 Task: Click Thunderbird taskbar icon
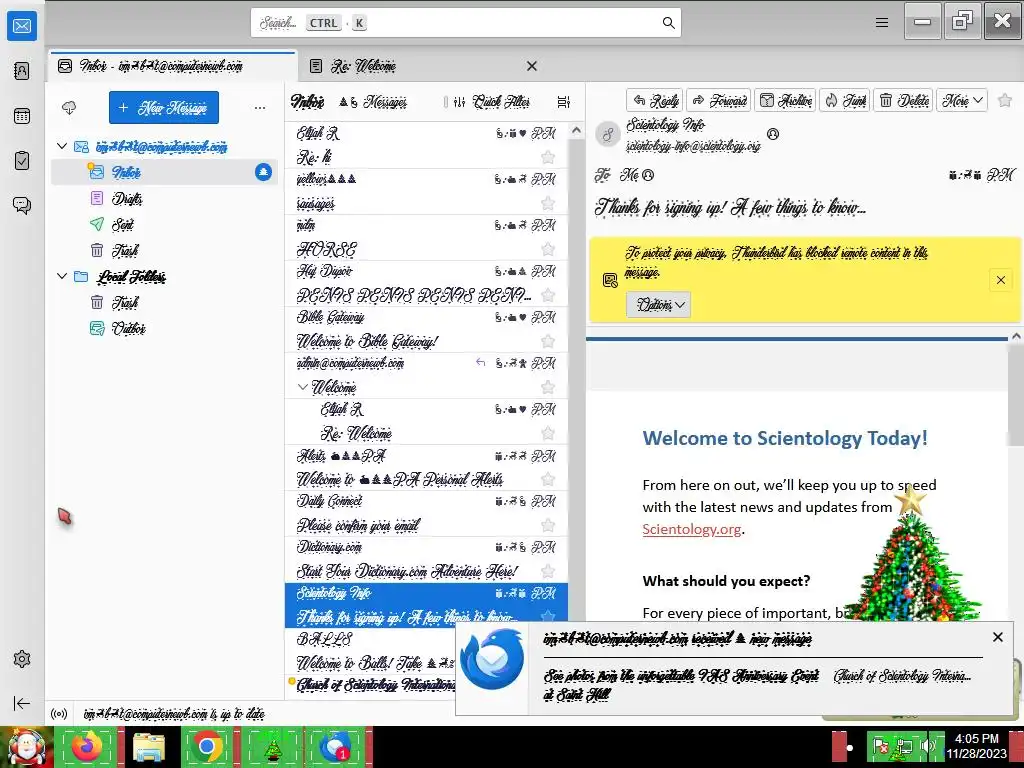[x=335, y=746]
